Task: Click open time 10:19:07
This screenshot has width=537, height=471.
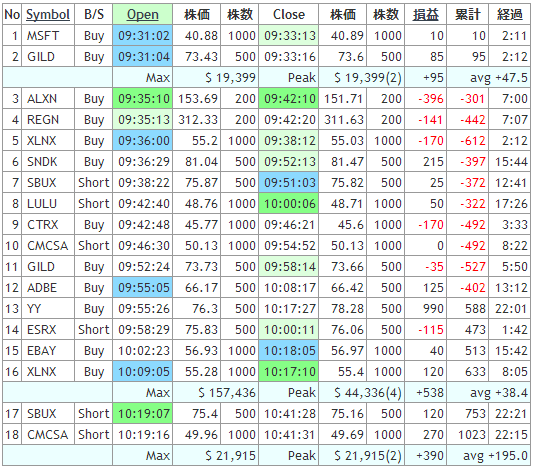Action: tap(142, 413)
